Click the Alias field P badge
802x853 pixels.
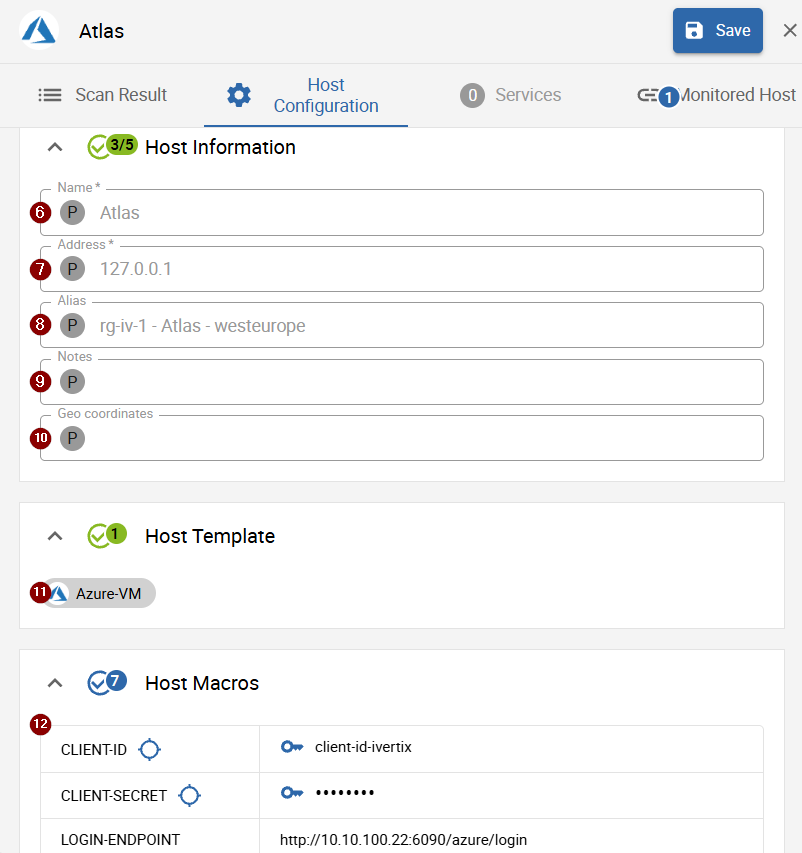tap(72, 325)
